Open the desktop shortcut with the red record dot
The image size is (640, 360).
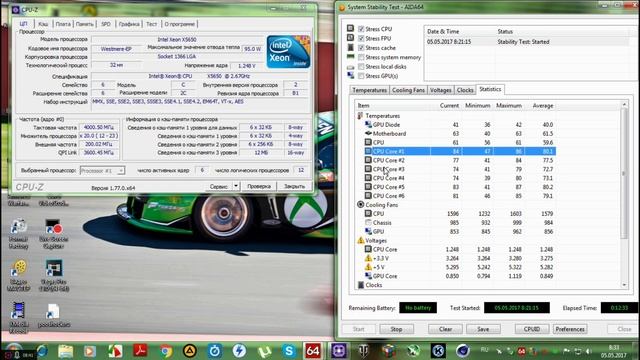click(53, 227)
